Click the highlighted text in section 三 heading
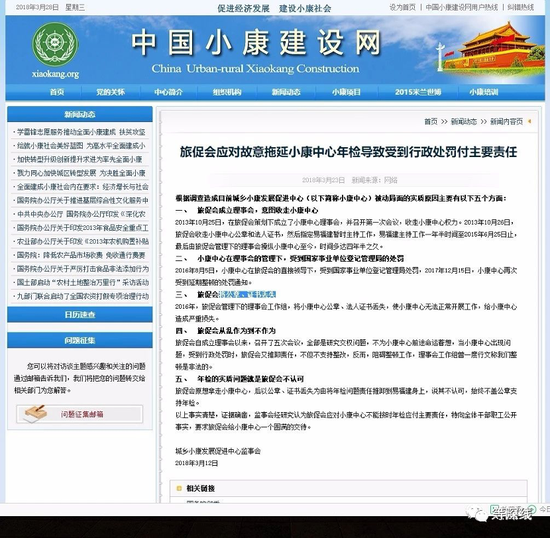The height and width of the screenshot is (538, 550). (248, 294)
